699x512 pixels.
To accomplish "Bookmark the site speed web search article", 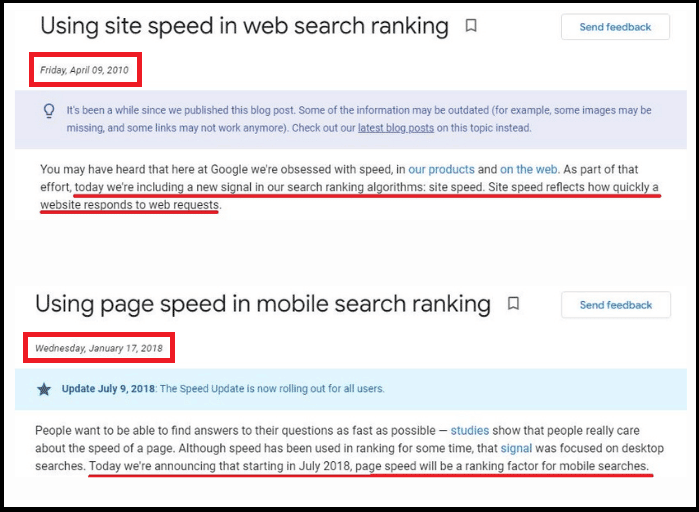I will click(471, 26).
